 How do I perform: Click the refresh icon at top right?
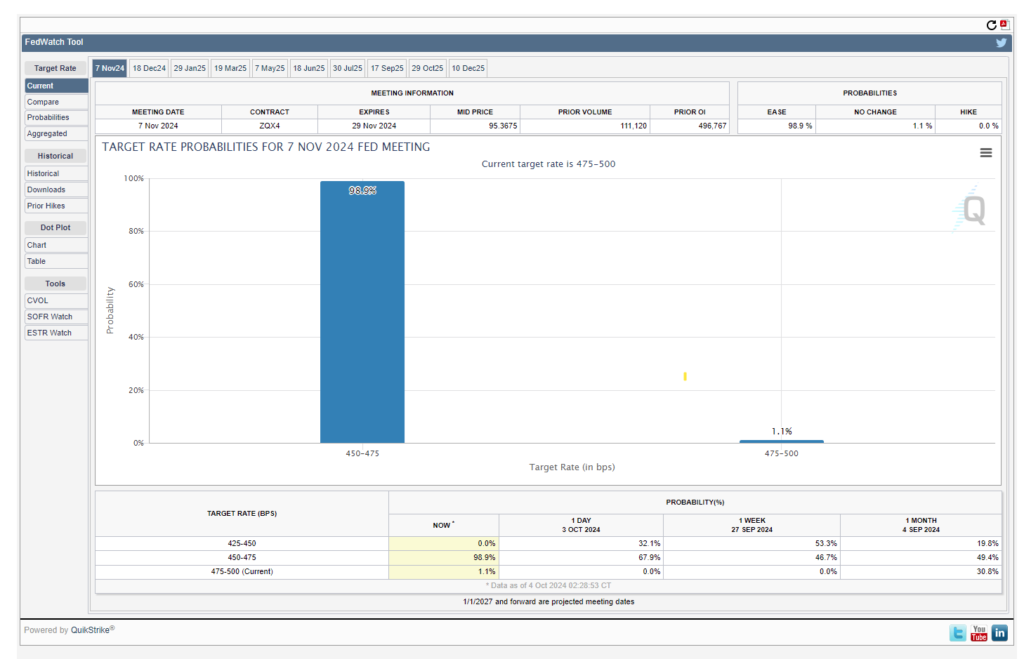point(991,25)
